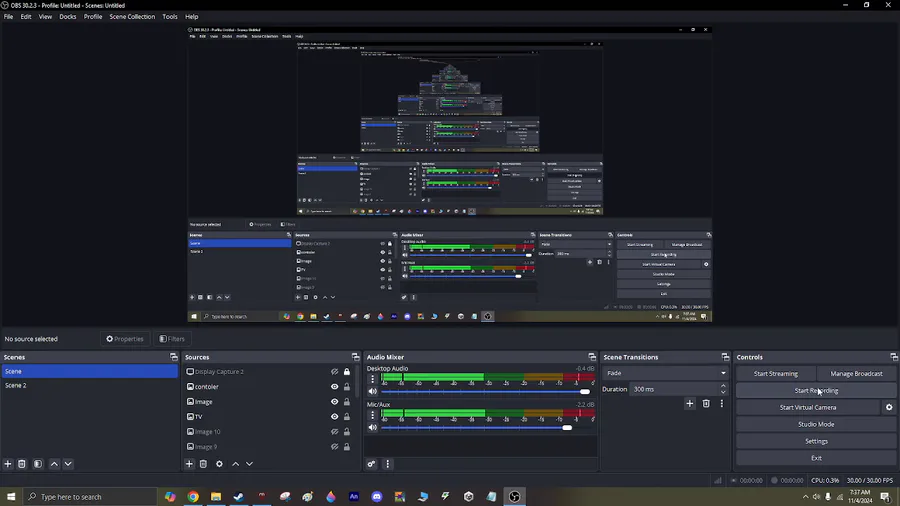Viewport: 900px width, 506px height.
Task: Lock the contoler source
Action: click(x=347, y=387)
